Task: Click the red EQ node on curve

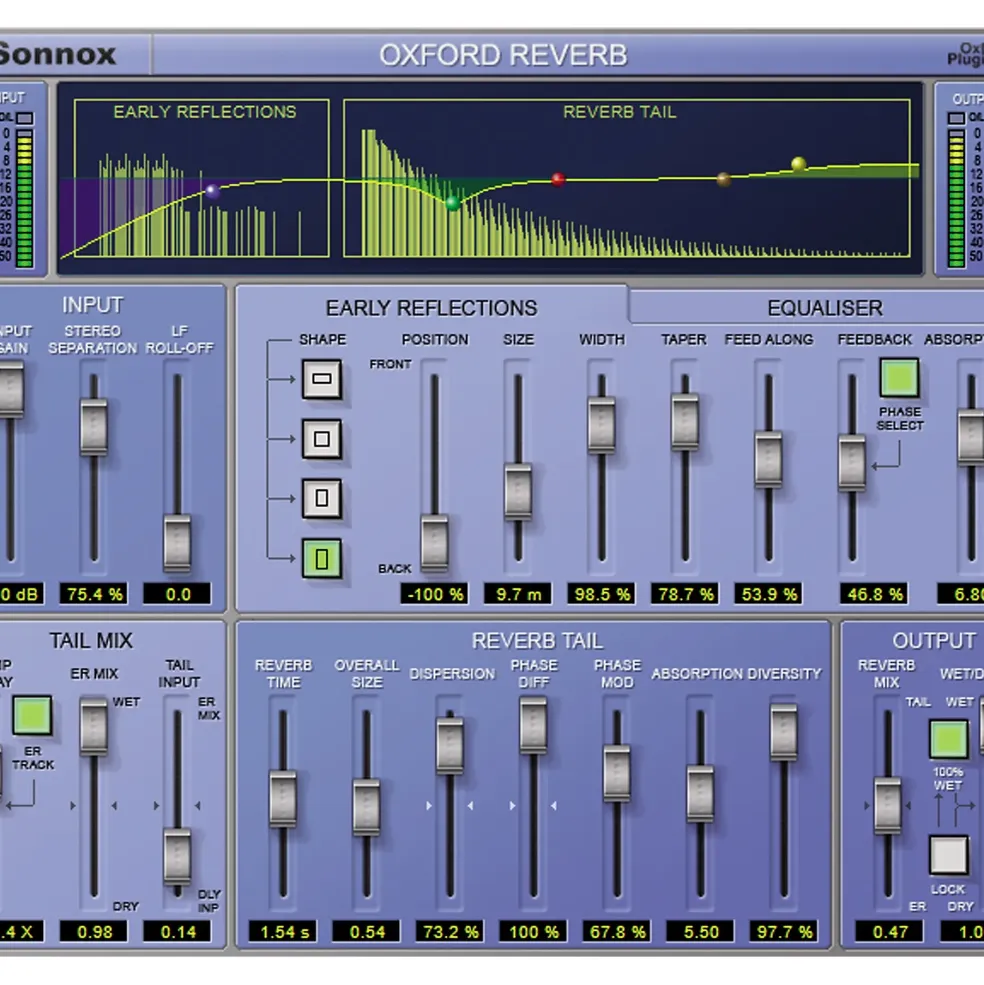Action: tap(558, 180)
